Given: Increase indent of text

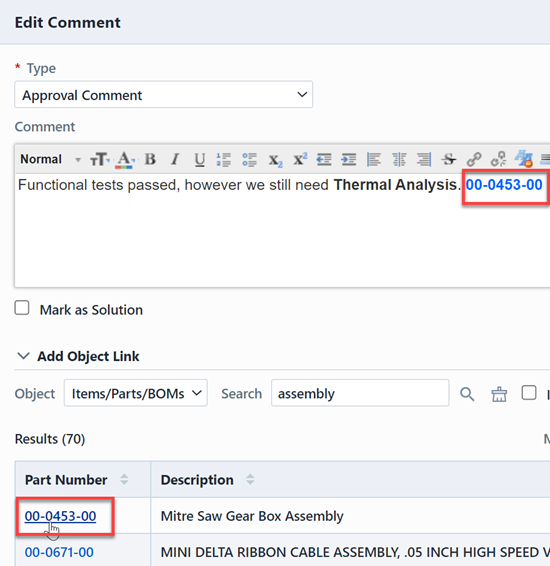Looking at the screenshot, I should [x=349, y=159].
